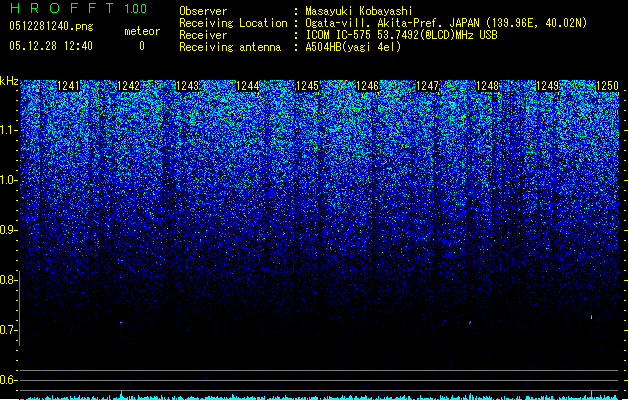Select the A504HB(yagi 4el) antenna text

[353, 47]
